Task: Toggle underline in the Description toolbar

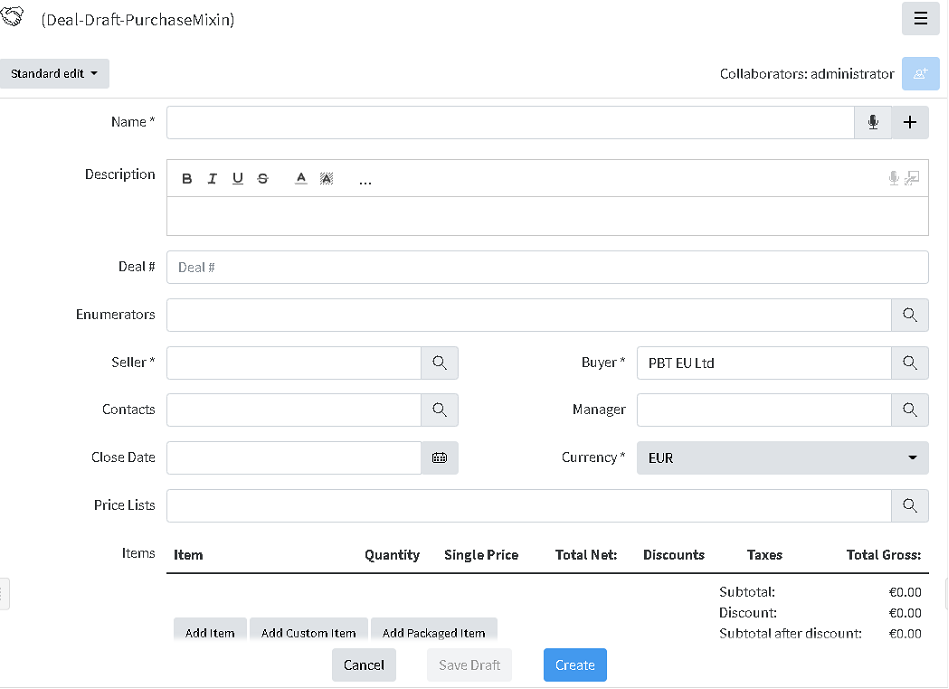Action: [x=237, y=179]
